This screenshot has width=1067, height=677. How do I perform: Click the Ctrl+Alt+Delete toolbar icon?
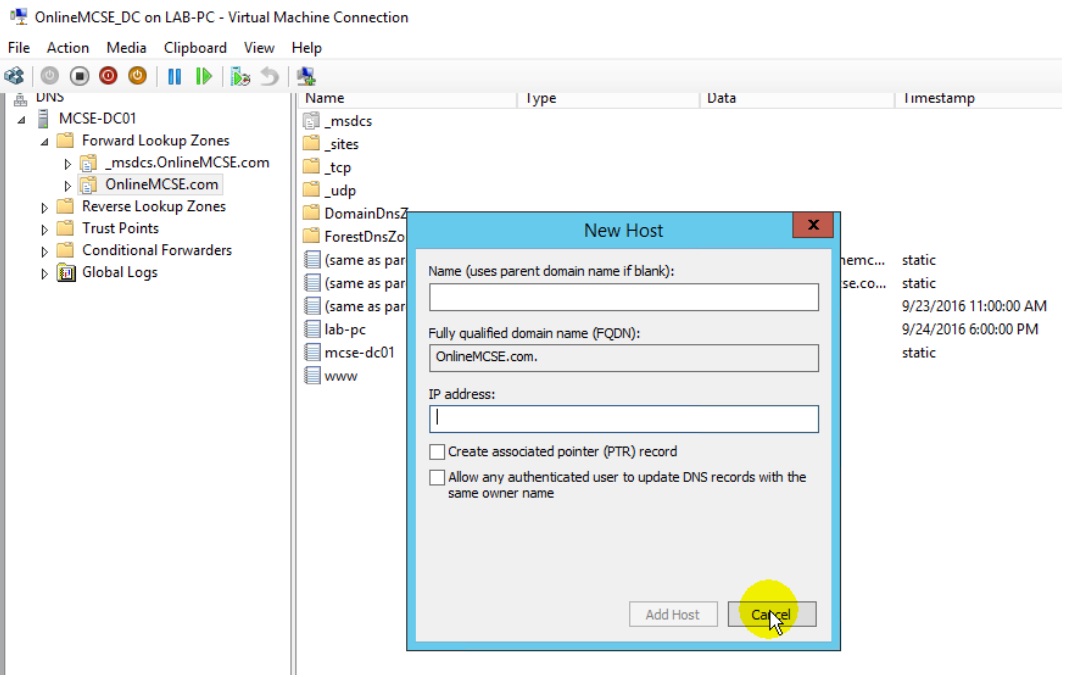click(14, 76)
